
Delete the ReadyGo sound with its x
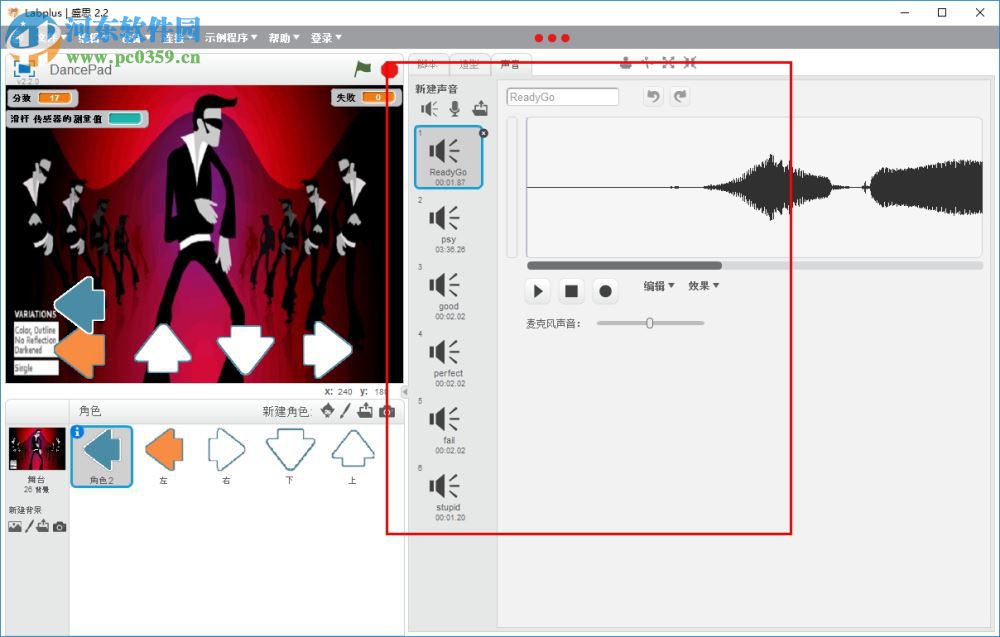tap(483, 133)
